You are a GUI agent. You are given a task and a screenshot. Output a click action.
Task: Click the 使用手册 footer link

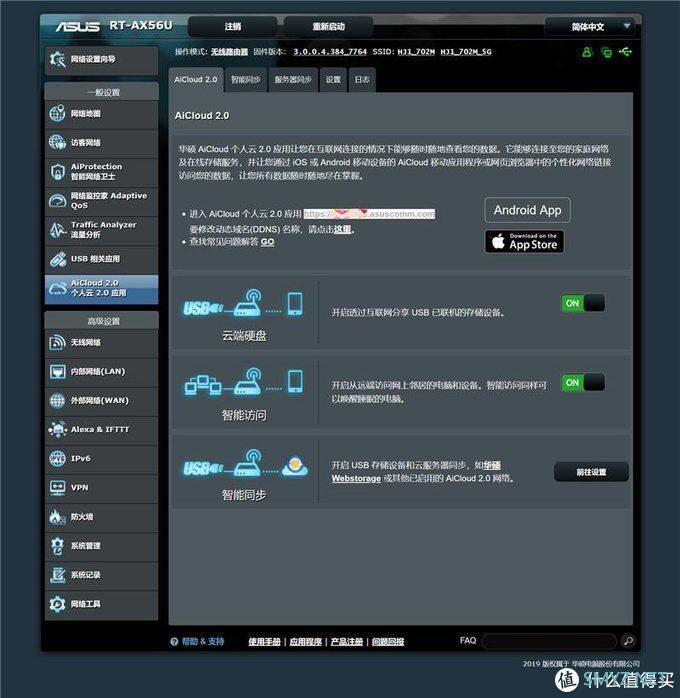tap(264, 641)
